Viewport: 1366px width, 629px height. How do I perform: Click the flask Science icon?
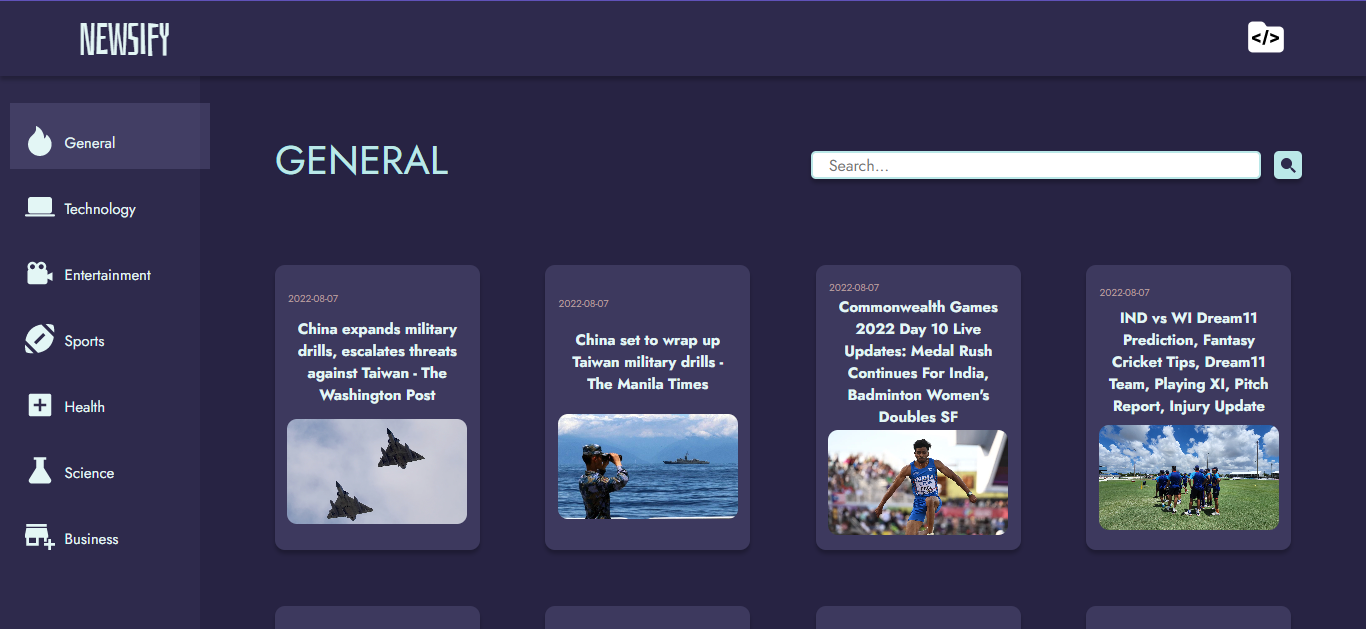40,471
